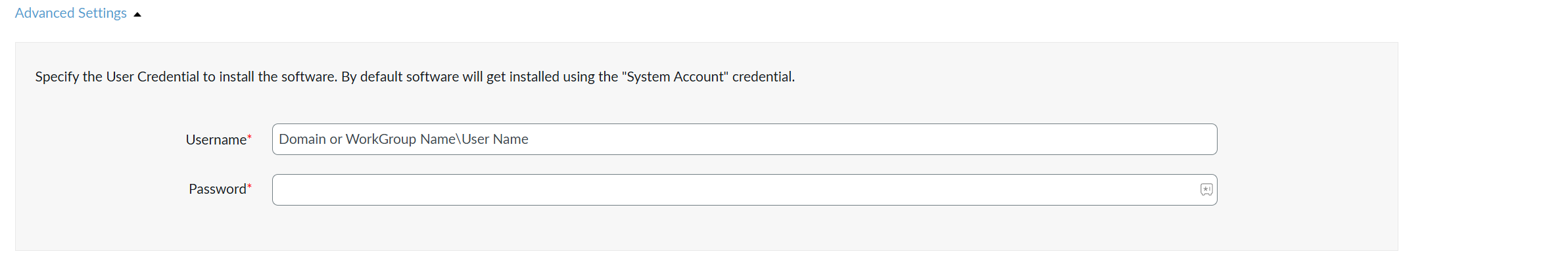
Task: Click the word "Advanced" in the header link
Action: point(45,13)
